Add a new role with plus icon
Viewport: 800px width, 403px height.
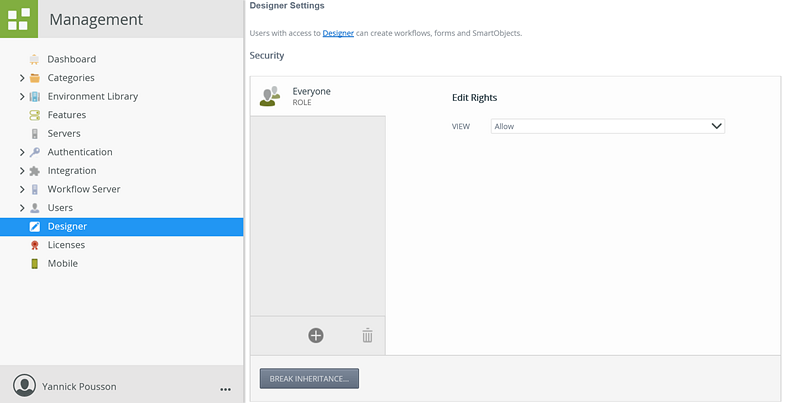coord(316,336)
